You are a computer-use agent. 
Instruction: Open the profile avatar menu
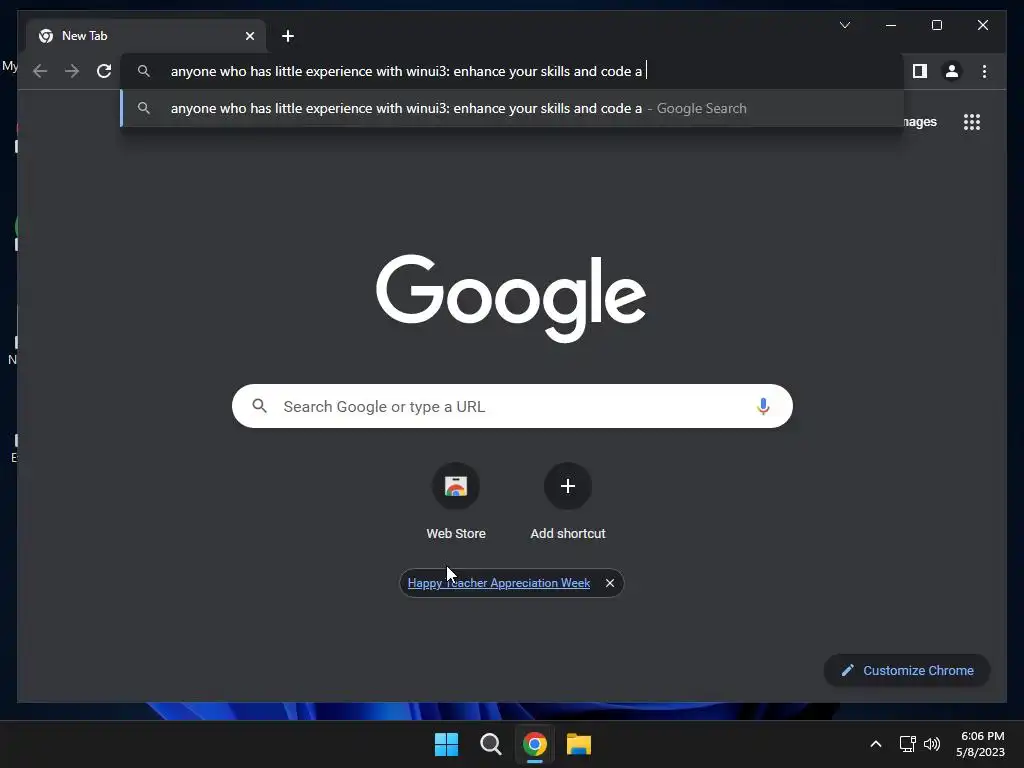[952, 71]
